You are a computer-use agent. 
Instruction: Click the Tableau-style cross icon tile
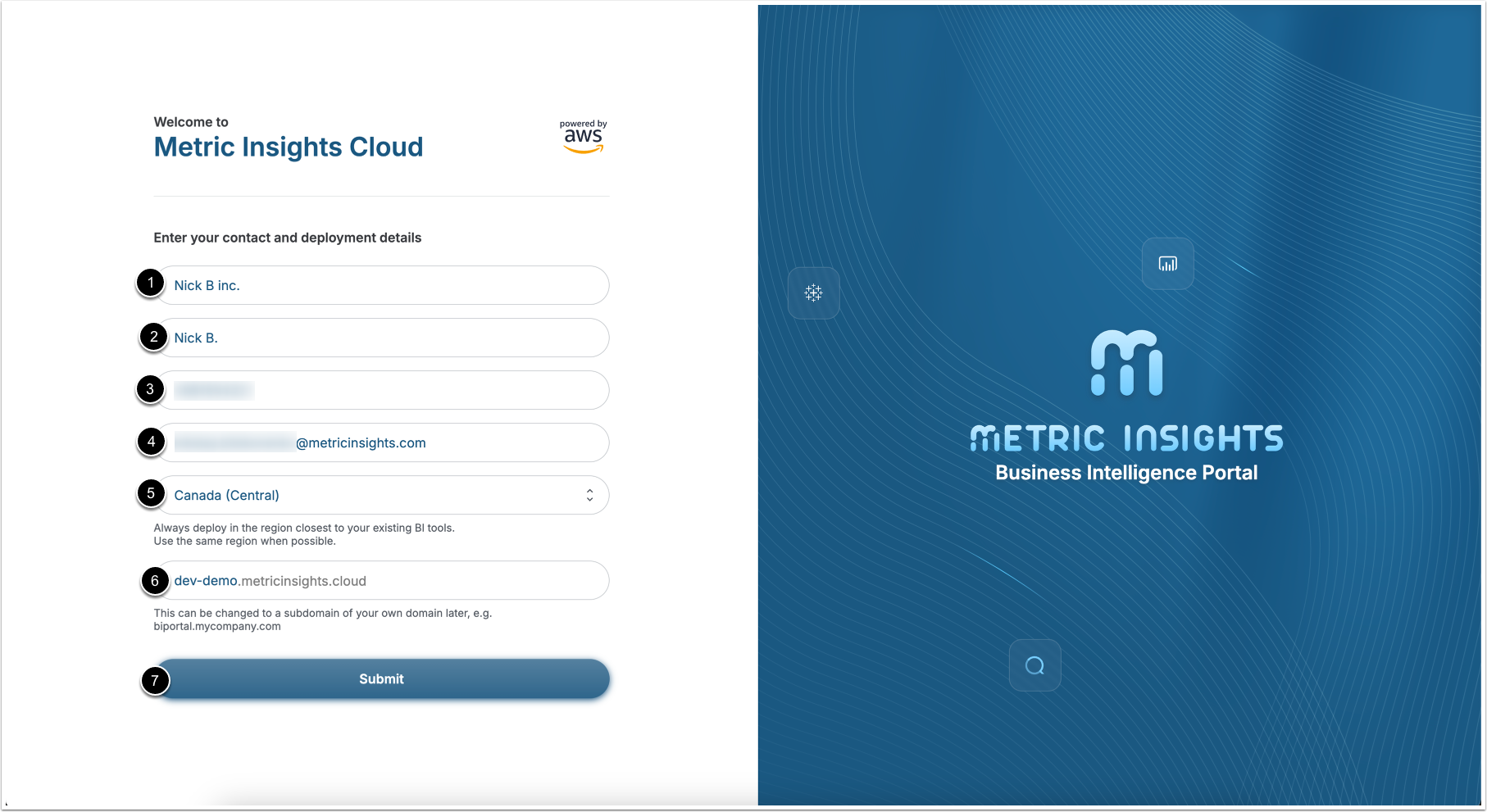point(813,293)
